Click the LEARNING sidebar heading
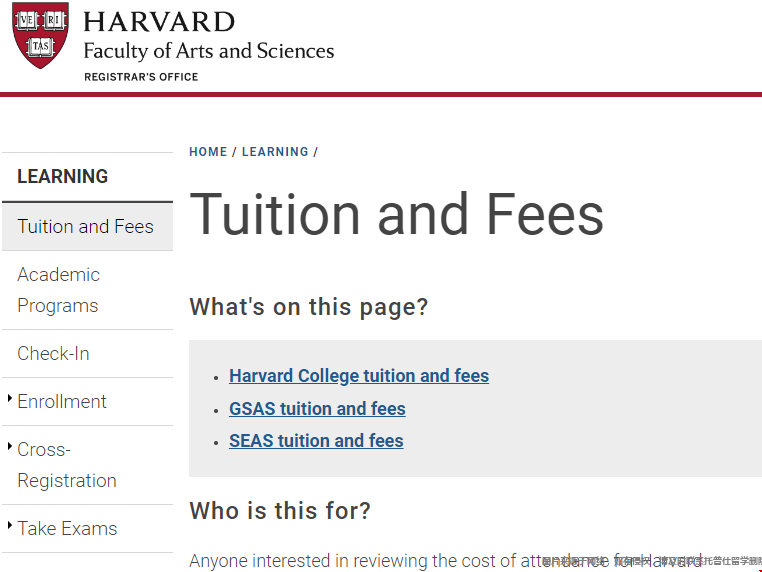The height and width of the screenshot is (572, 762). pyautogui.click(x=63, y=177)
